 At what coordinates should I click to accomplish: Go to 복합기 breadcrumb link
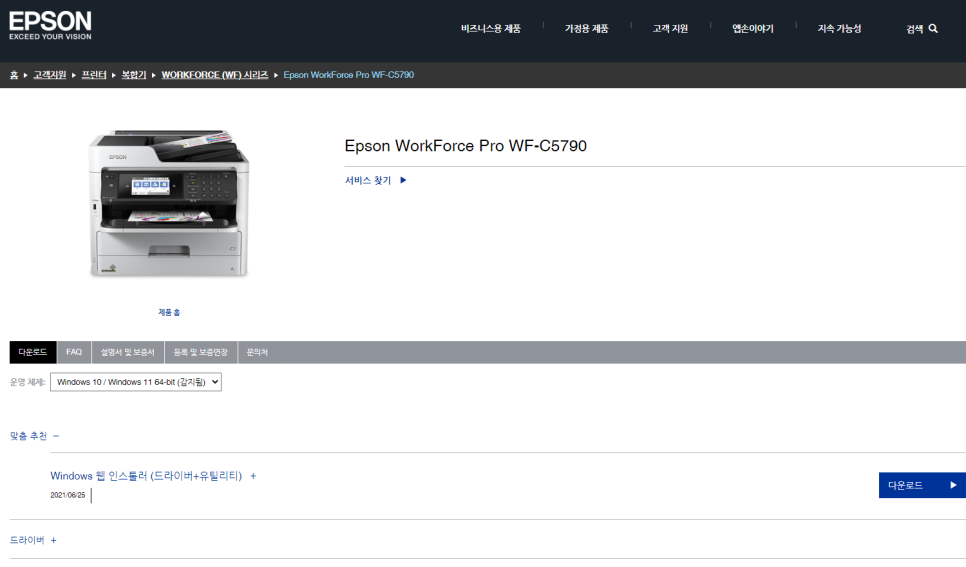coord(134,75)
